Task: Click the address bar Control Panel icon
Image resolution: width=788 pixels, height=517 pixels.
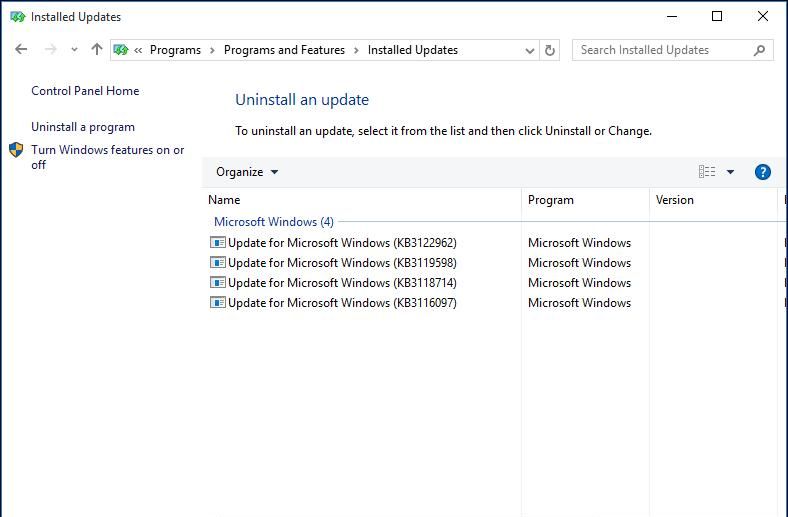Action: [121, 50]
